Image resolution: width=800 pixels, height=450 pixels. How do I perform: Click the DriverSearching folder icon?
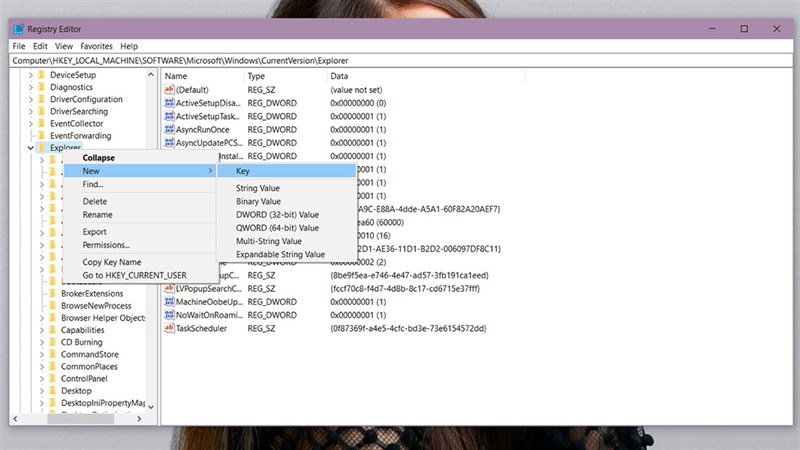click(42, 112)
